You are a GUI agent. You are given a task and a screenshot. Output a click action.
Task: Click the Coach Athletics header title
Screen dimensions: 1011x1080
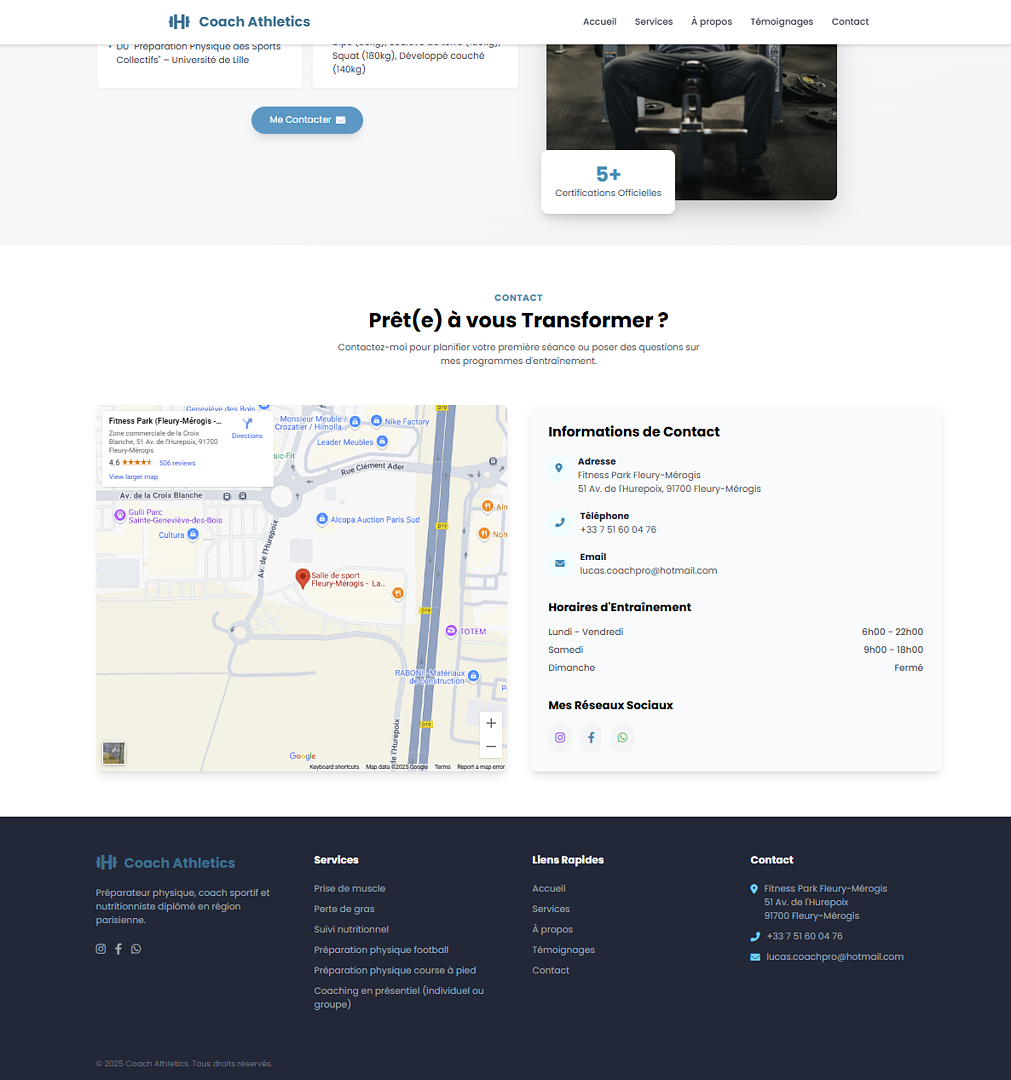coord(254,22)
